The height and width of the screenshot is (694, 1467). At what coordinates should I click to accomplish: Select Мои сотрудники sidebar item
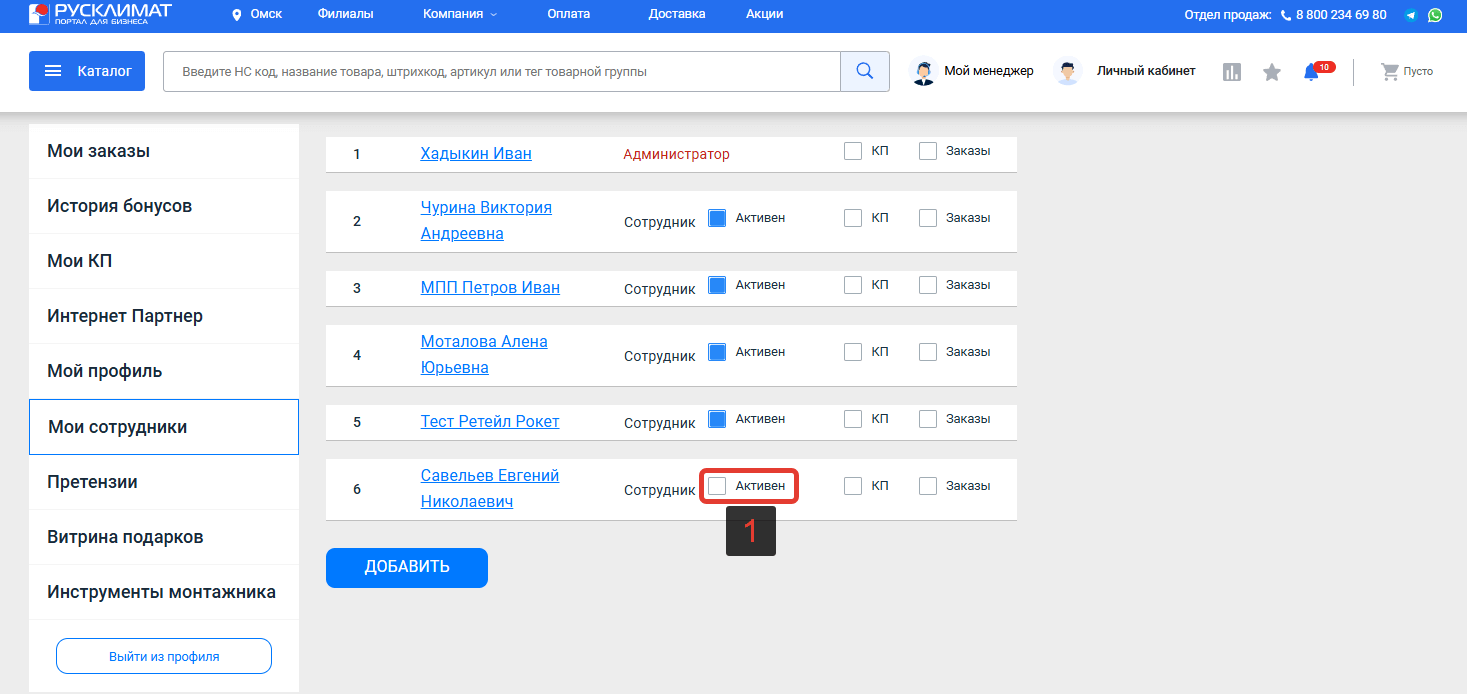pos(164,427)
